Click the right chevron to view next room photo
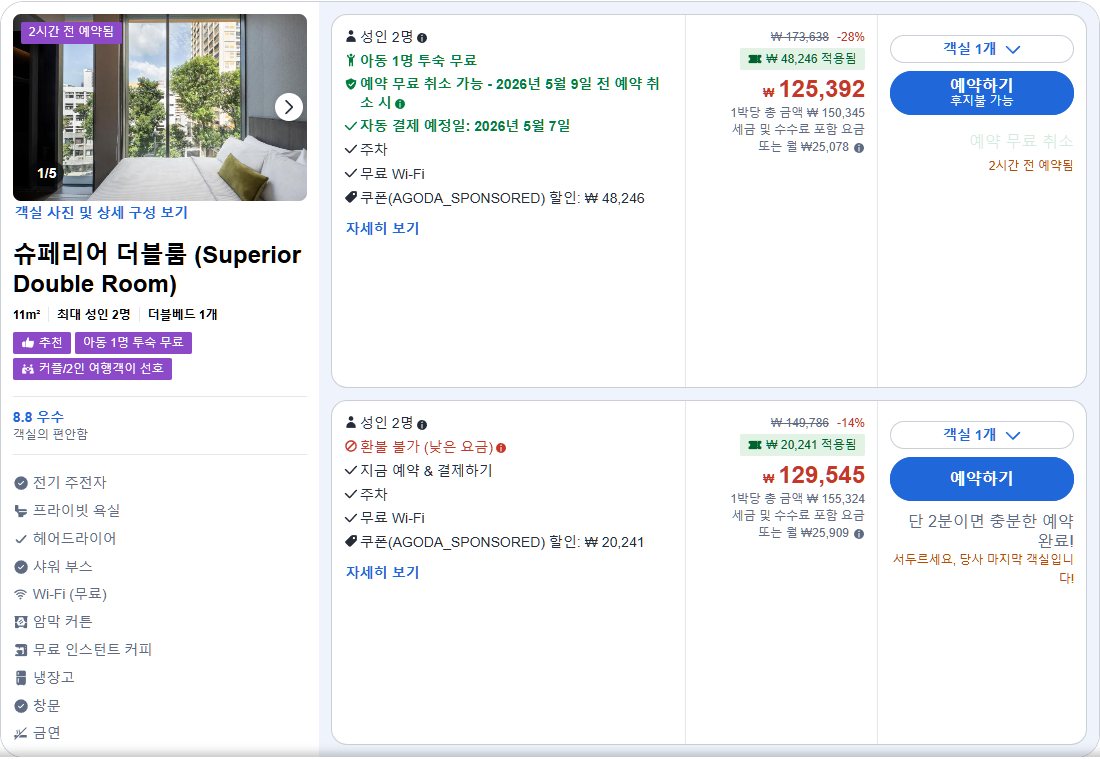The image size is (1100, 759). 289,107
